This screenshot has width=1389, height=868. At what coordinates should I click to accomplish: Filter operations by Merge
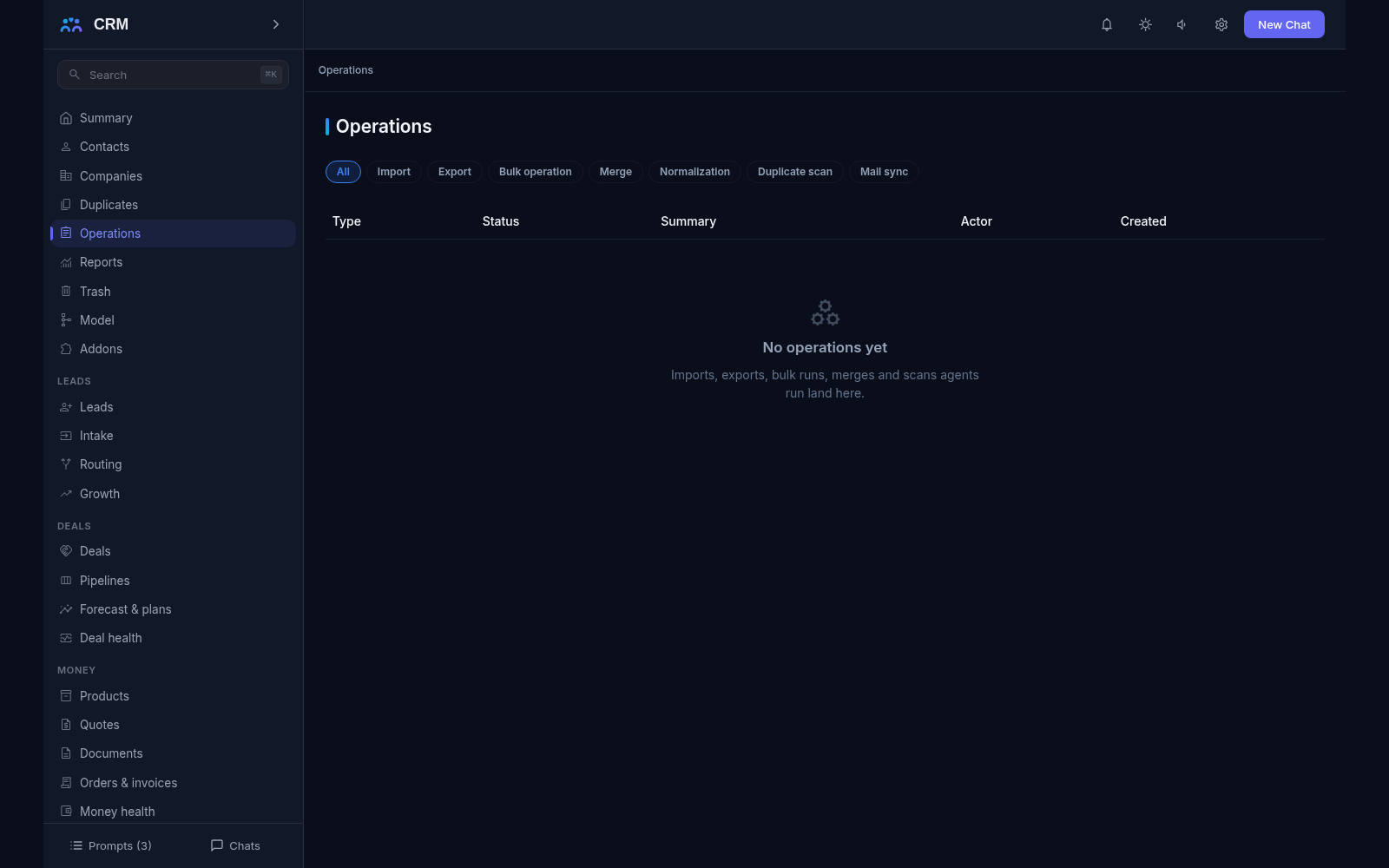point(616,172)
